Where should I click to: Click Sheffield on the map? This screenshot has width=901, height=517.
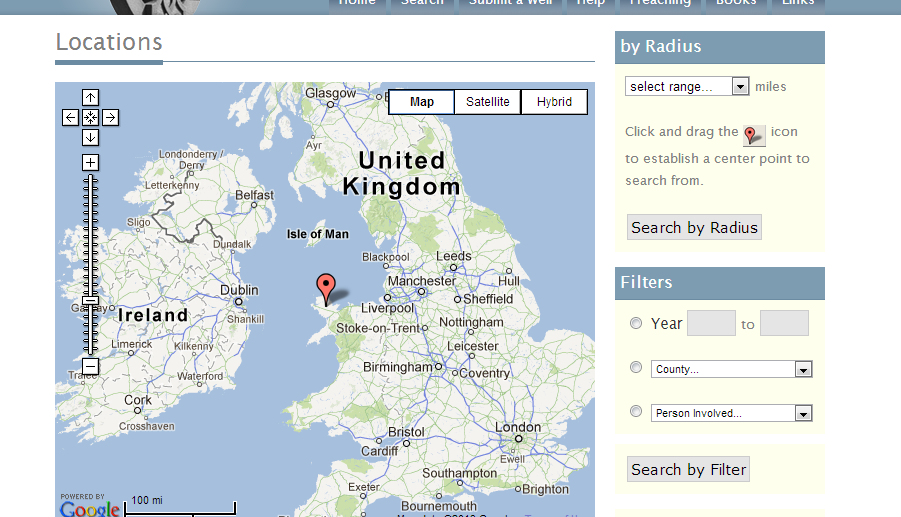click(488, 299)
